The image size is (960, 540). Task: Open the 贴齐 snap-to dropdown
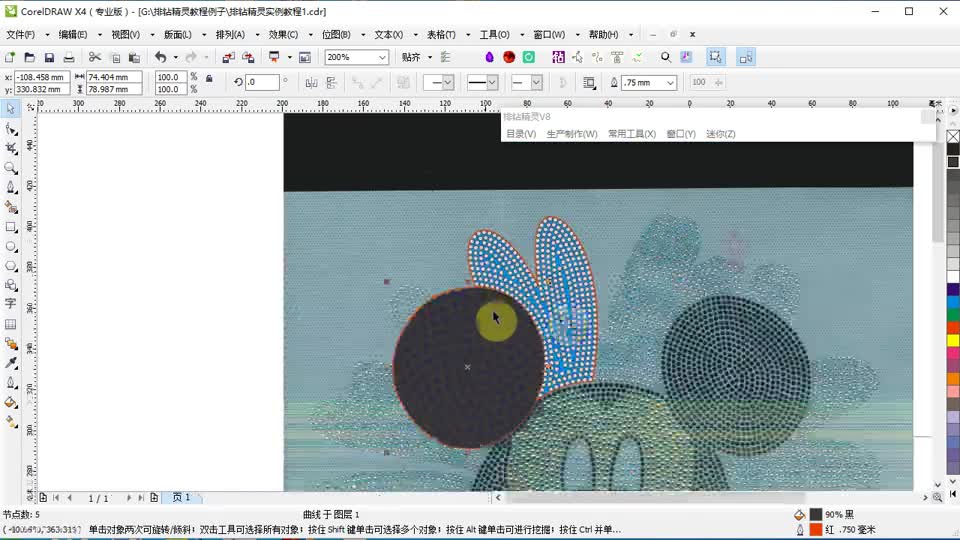[417, 58]
